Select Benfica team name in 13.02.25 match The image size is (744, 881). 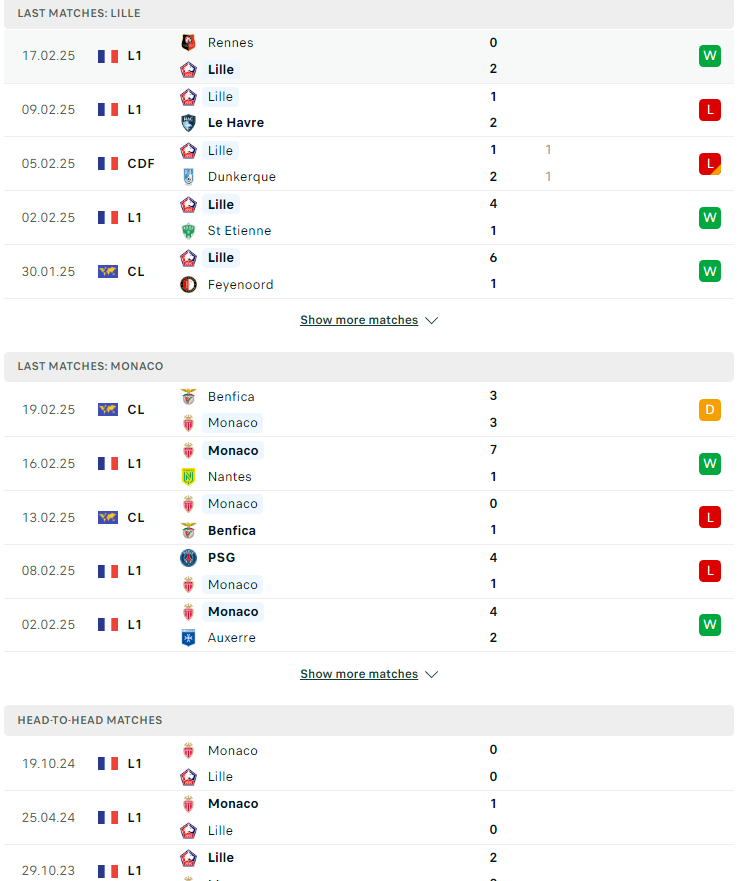coord(232,530)
